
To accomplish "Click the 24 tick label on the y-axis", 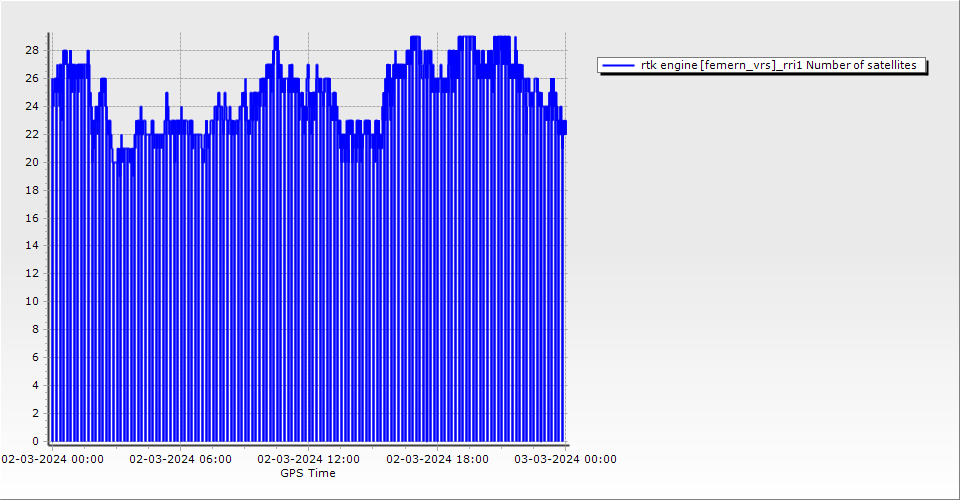I will tap(32, 106).
